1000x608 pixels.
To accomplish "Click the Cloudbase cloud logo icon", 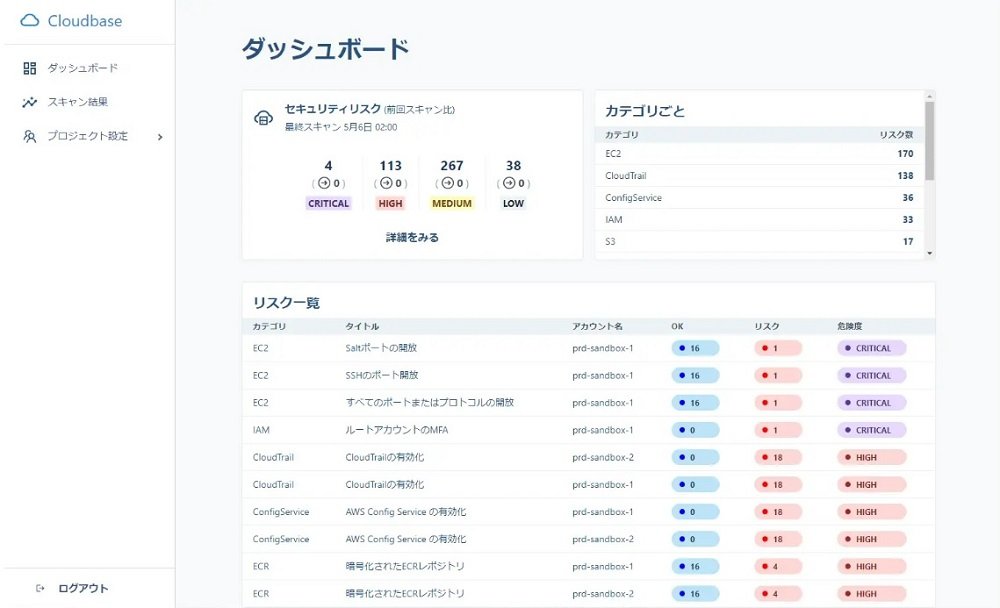I will coord(30,21).
